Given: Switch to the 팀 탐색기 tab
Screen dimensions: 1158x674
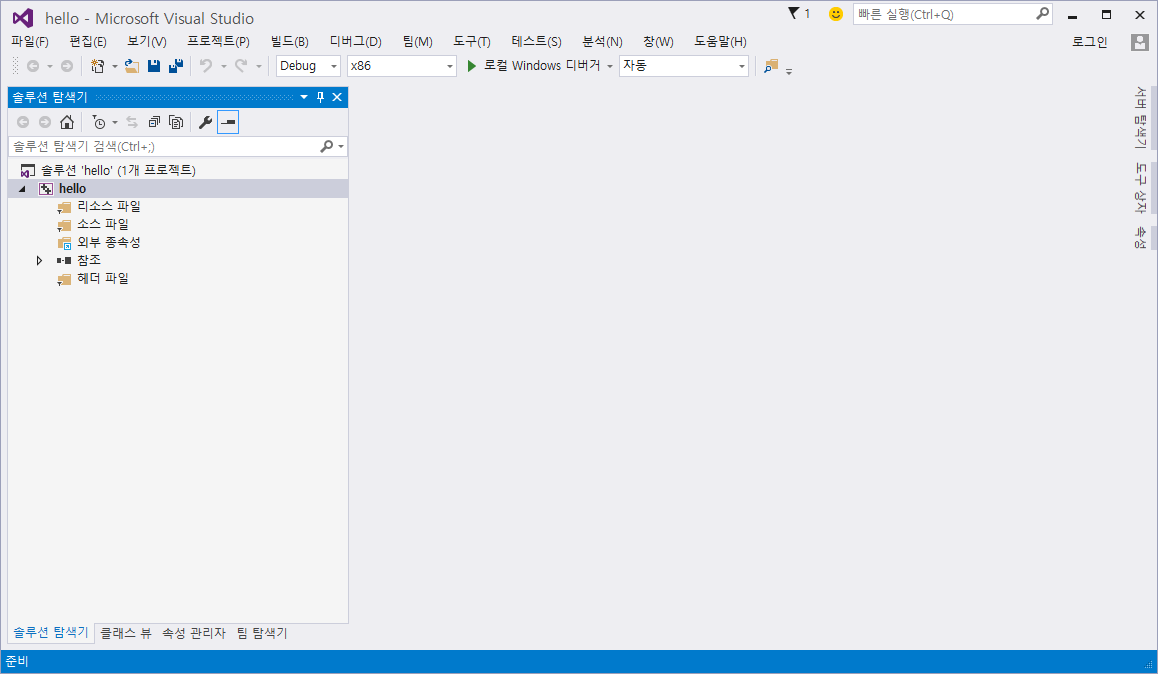Looking at the screenshot, I should coord(262,633).
